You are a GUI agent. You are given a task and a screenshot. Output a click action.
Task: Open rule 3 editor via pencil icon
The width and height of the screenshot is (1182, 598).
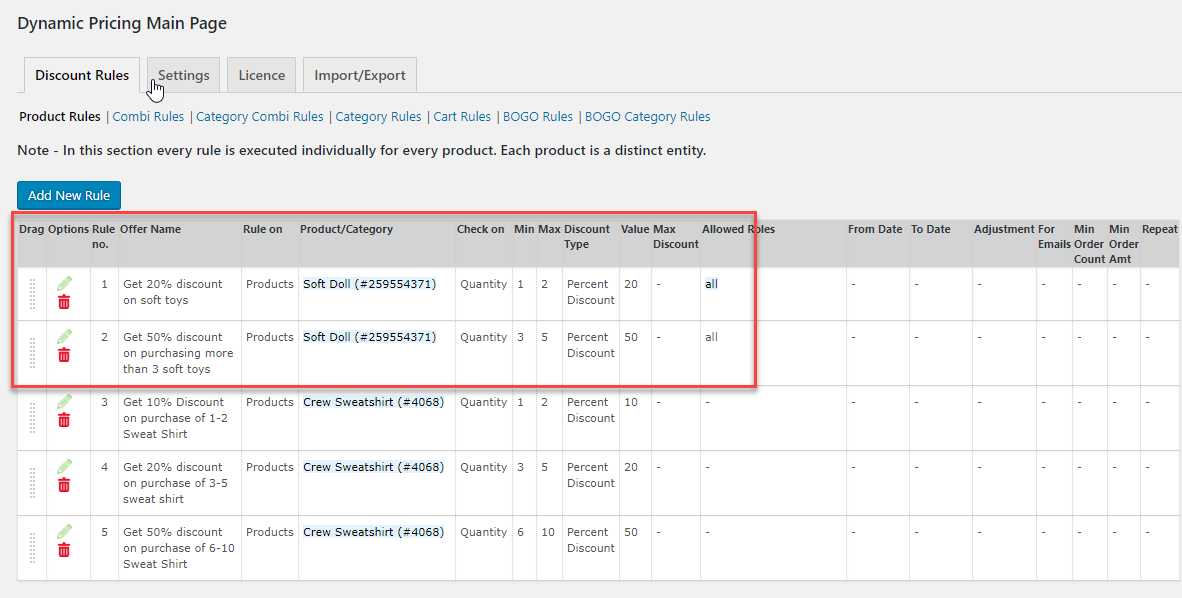coord(65,401)
